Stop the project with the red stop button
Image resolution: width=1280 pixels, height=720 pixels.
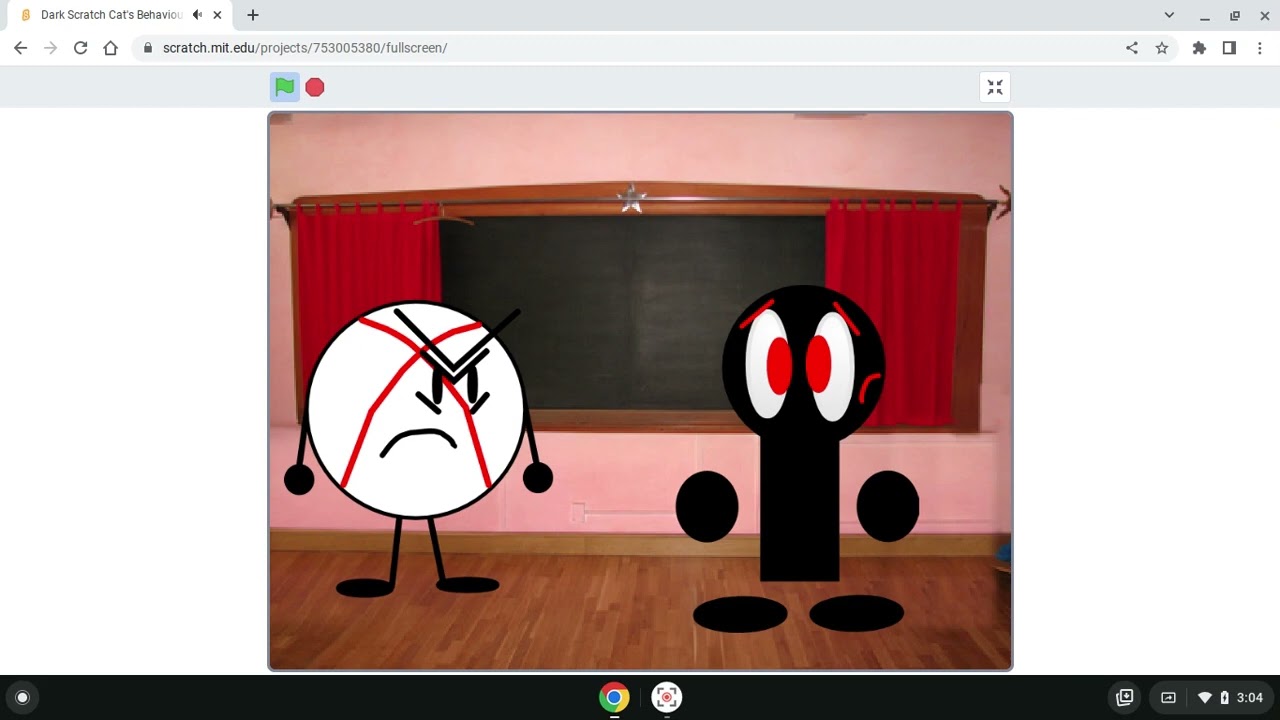(315, 87)
